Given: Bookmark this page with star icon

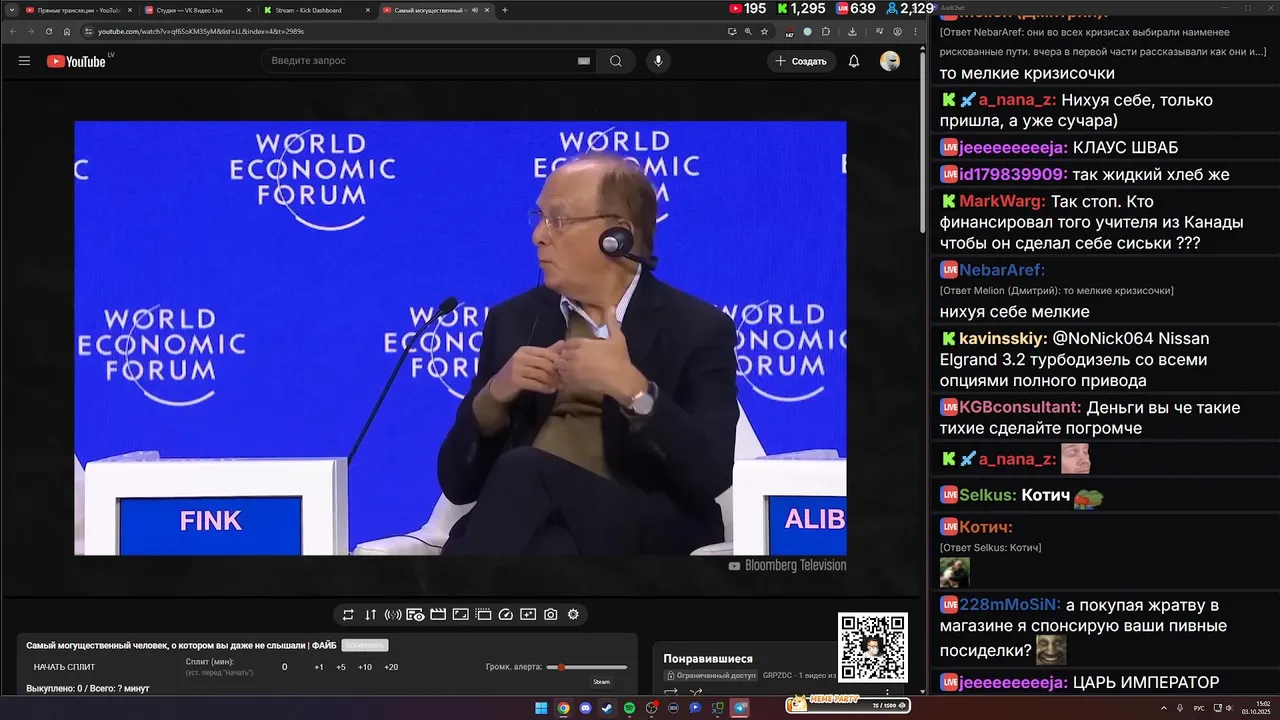Looking at the screenshot, I should point(764,31).
